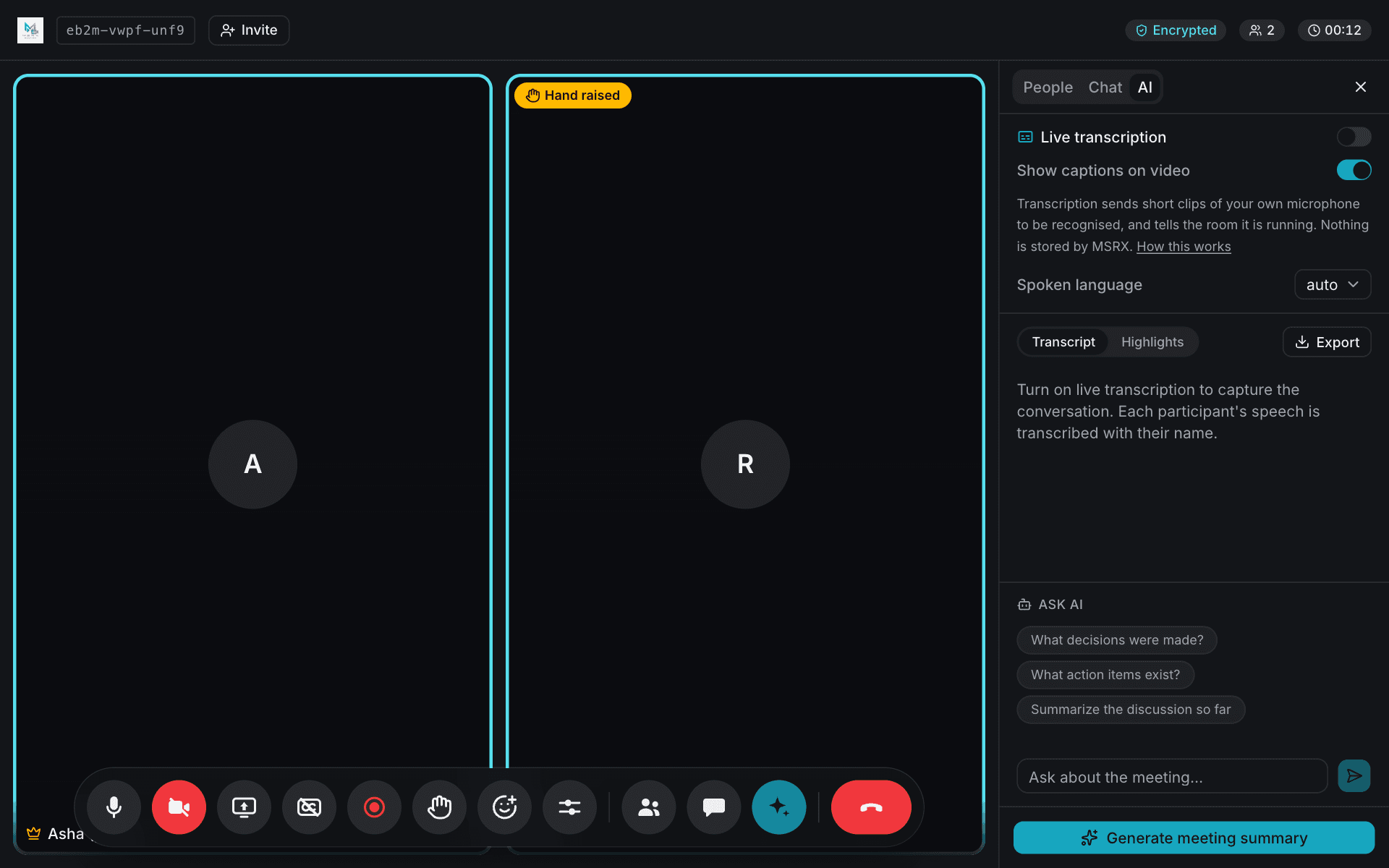Send the Ask AI question

pos(1354,776)
